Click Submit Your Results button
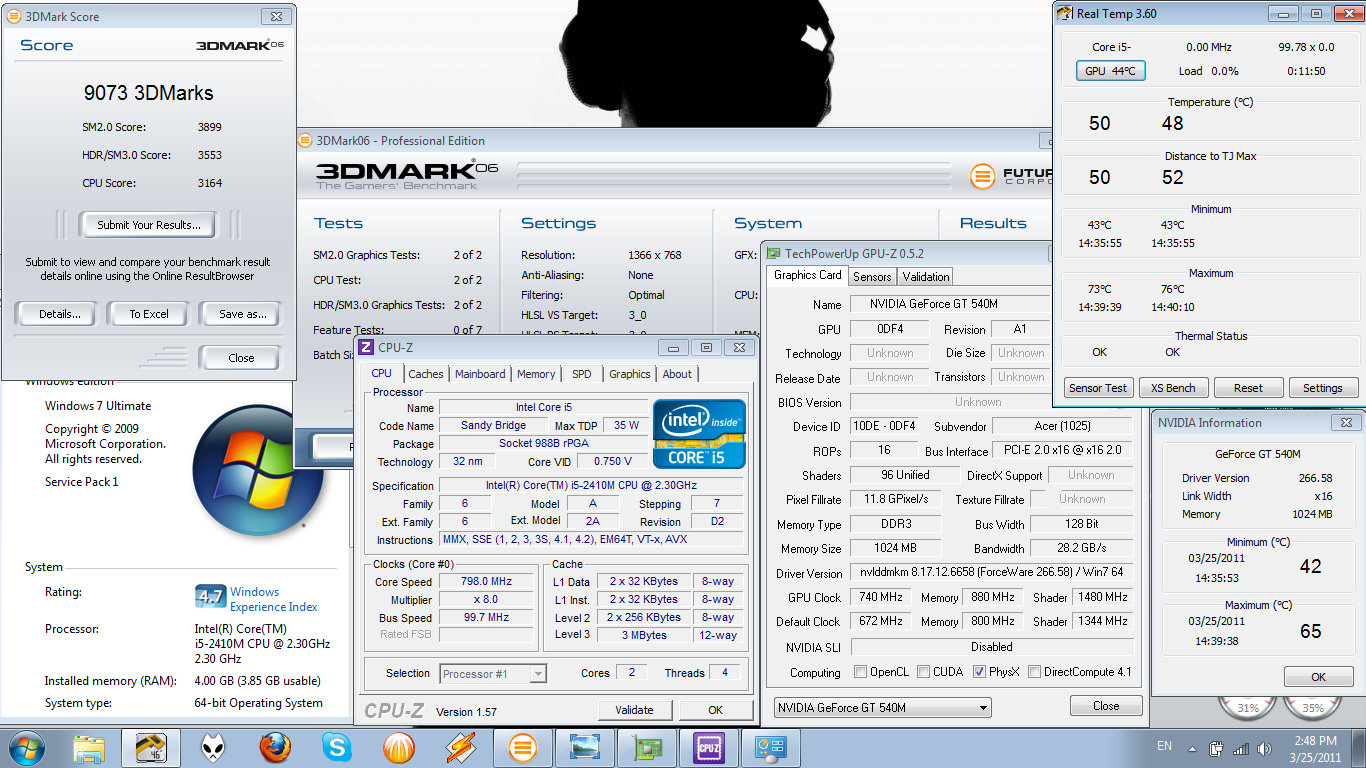This screenshot has height=768, width=1366. tap(148, 225)
